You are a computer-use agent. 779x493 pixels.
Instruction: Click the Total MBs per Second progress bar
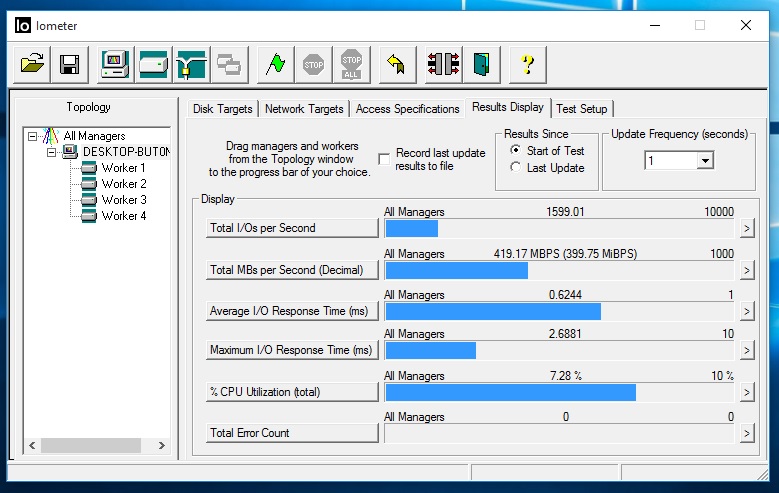pyautogui.click(x=559, y=270)
